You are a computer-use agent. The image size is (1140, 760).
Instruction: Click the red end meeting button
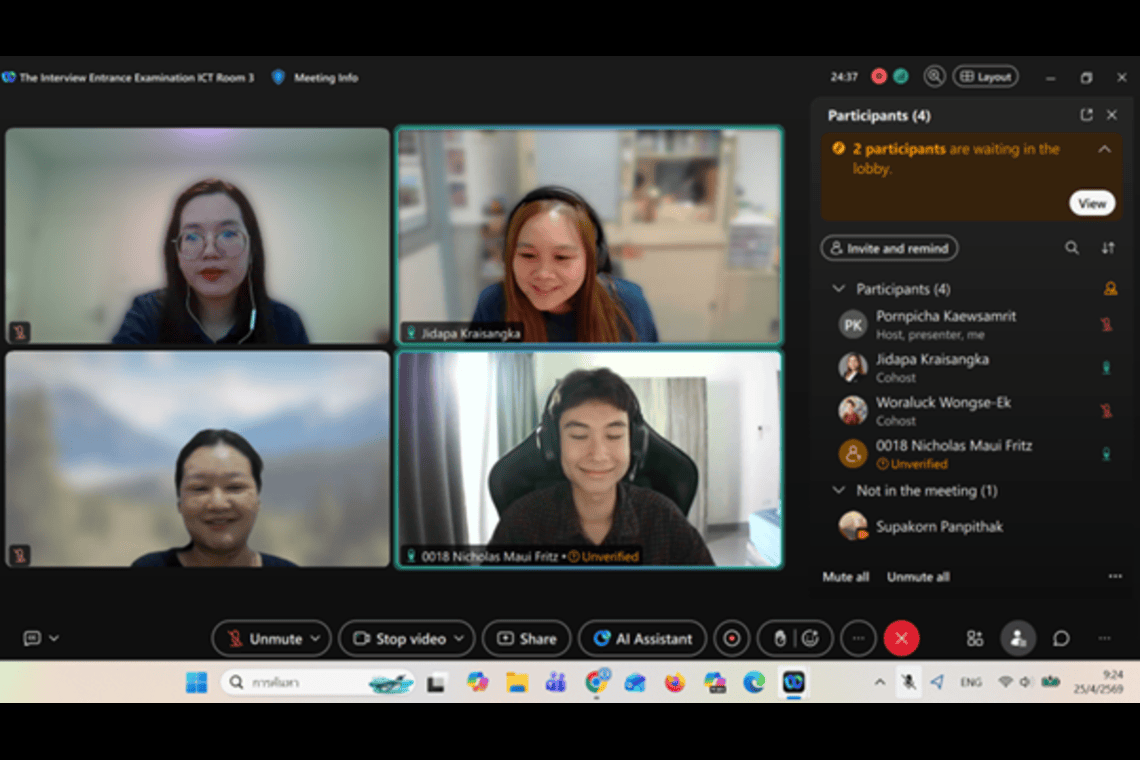(901, 638)
